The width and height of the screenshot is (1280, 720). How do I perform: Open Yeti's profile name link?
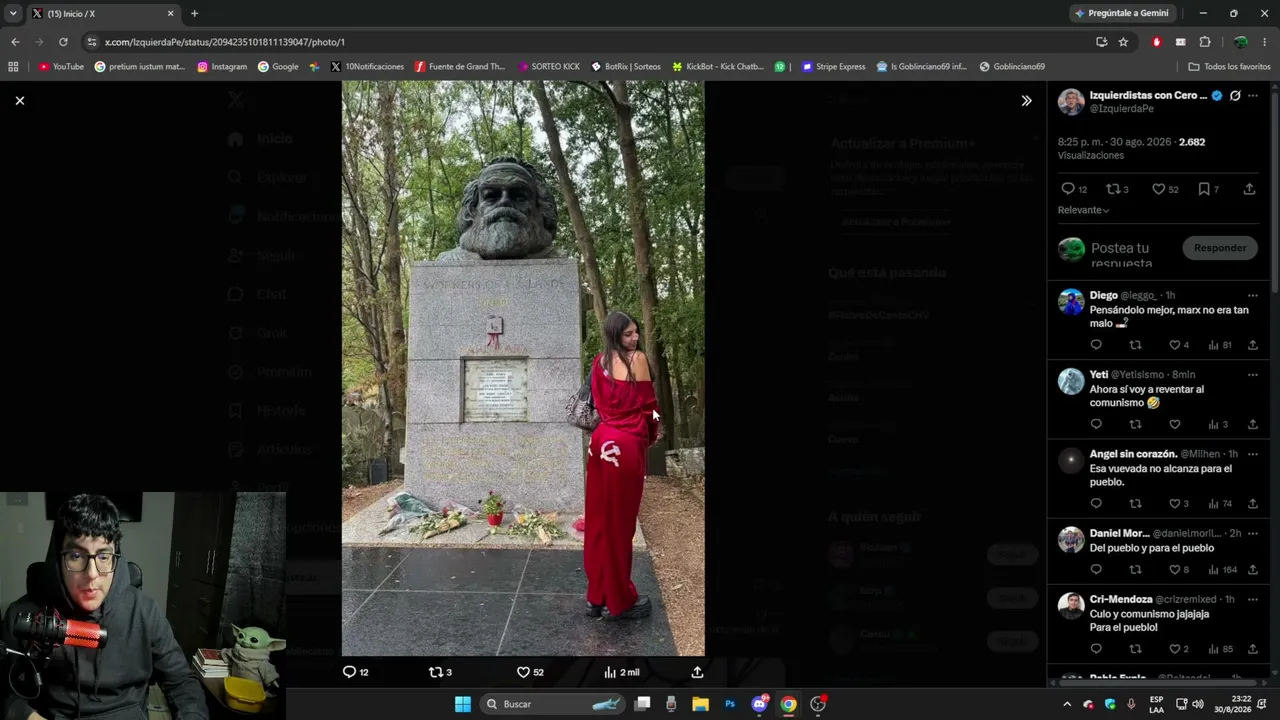[1099, 375]
